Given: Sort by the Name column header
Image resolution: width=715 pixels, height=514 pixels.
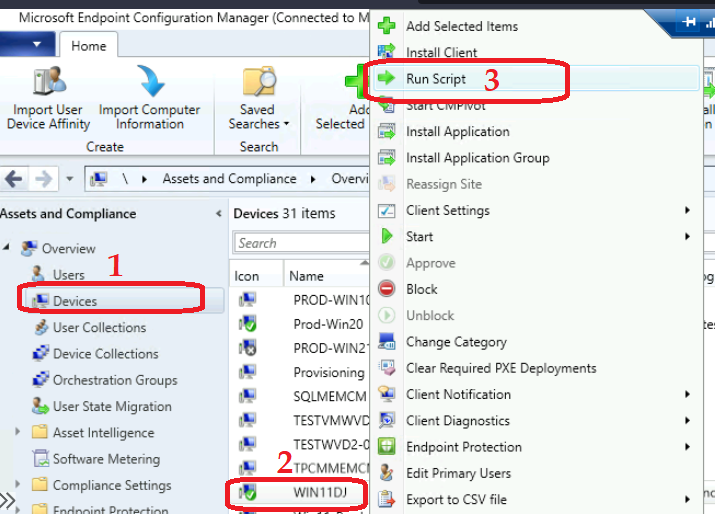Looking at the screenshot, I should coord(326,275).
